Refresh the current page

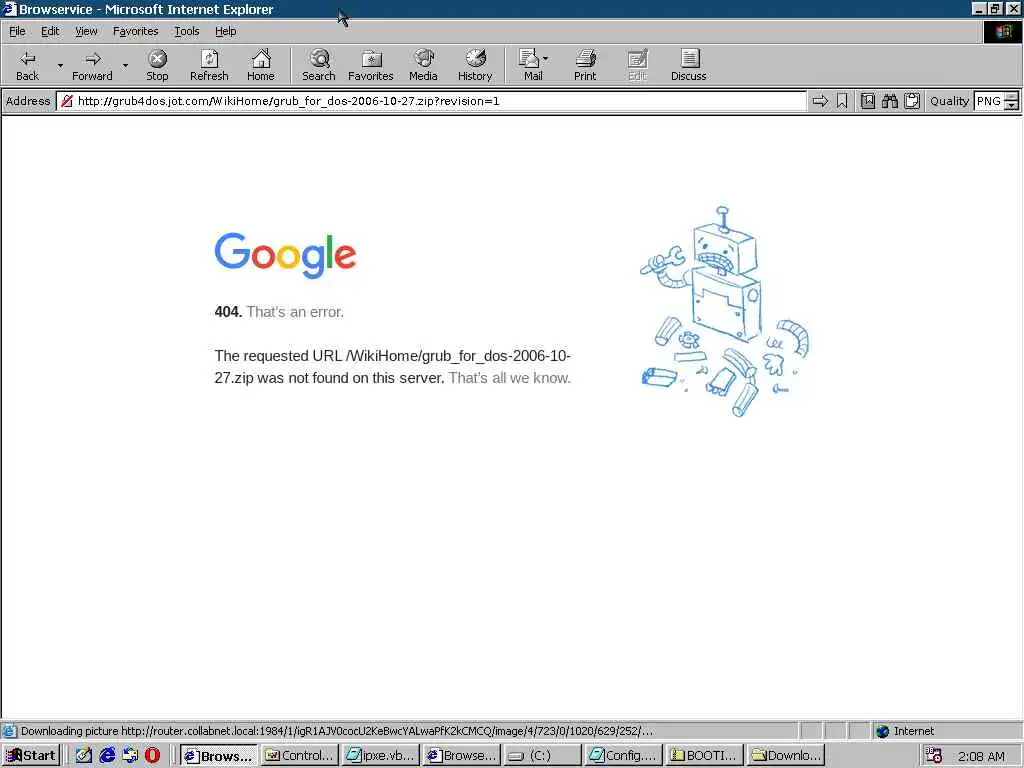point(209,65)
